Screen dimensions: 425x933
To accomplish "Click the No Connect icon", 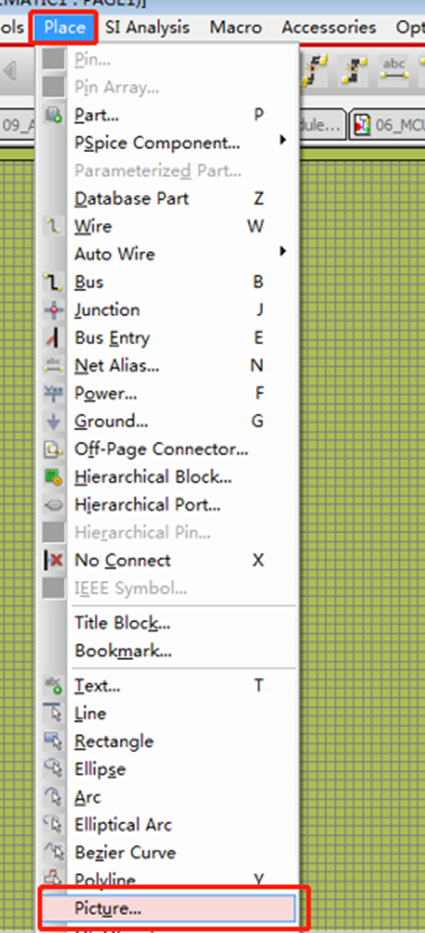I will click(54, 560).
